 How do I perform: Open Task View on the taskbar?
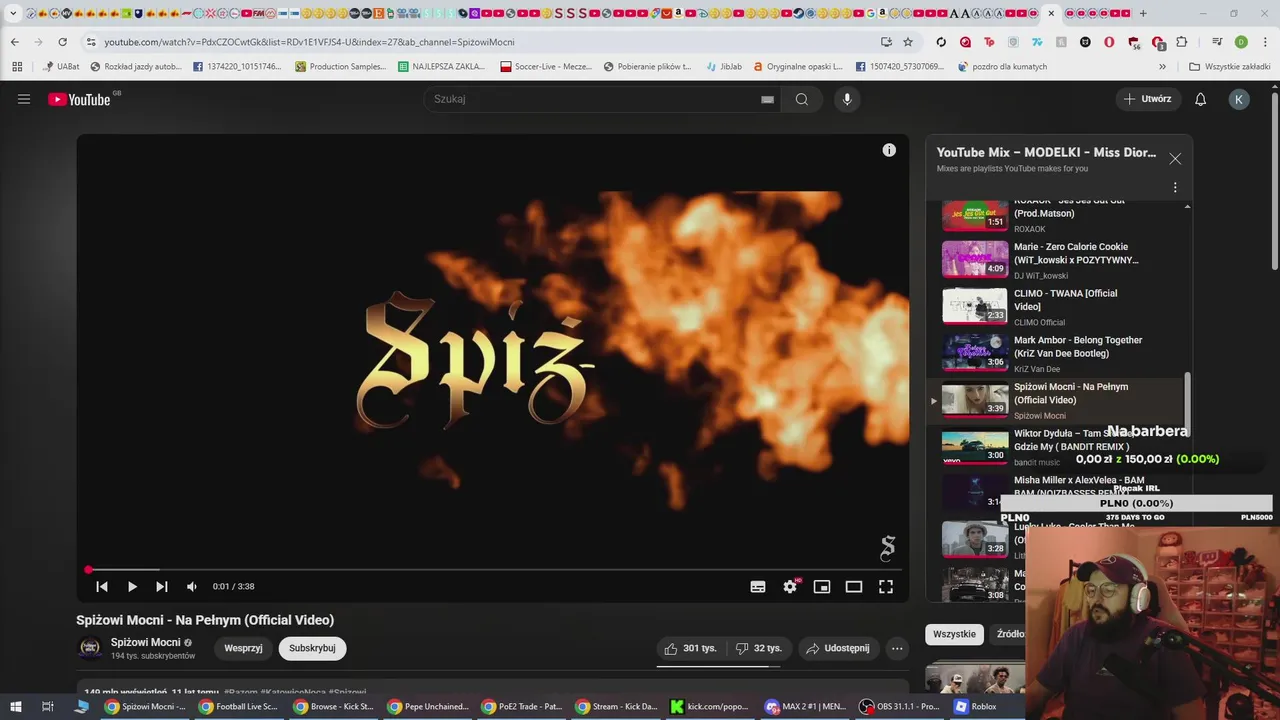(x=47, y=706)
